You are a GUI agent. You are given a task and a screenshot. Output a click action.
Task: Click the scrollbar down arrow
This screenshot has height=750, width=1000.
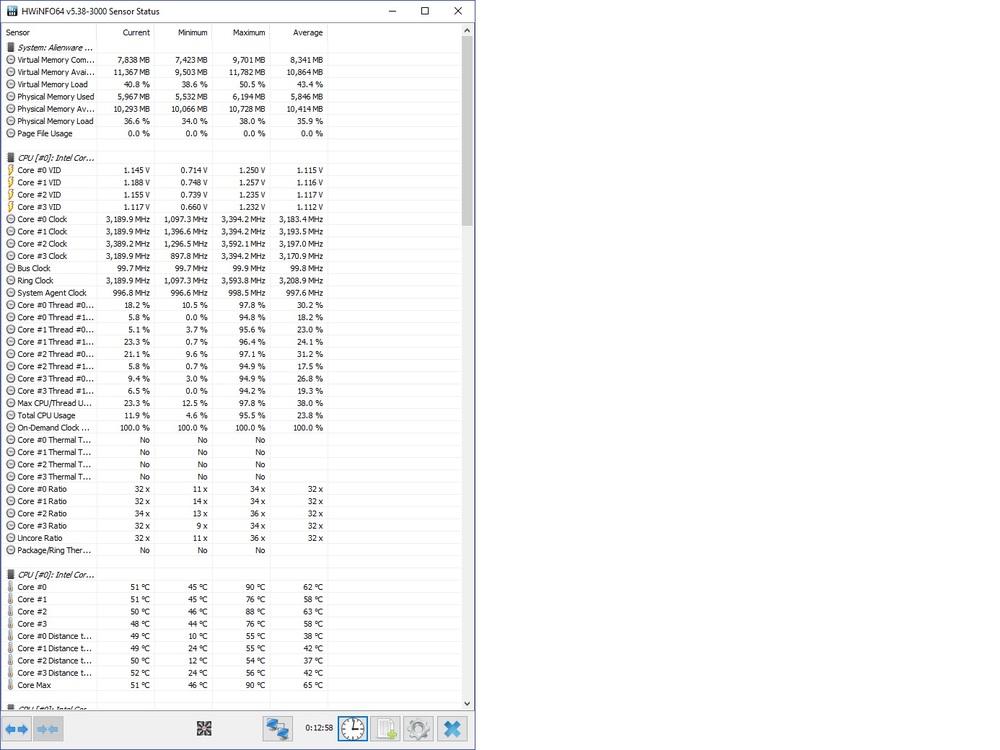point(467,704)
